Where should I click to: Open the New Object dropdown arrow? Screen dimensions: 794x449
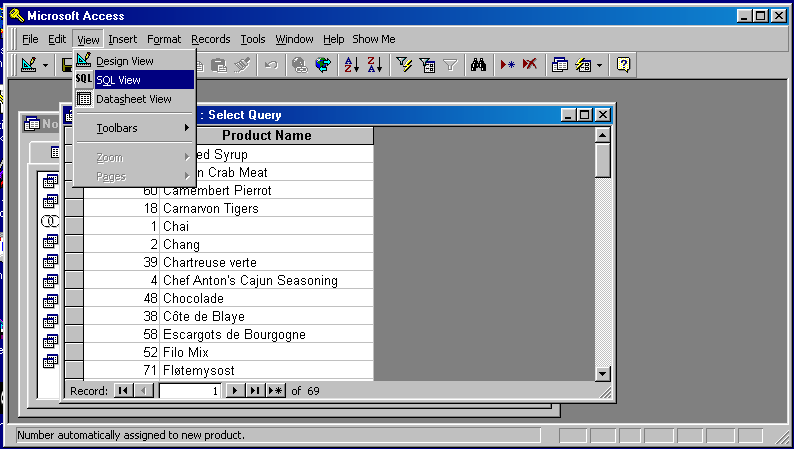(600, 65)
